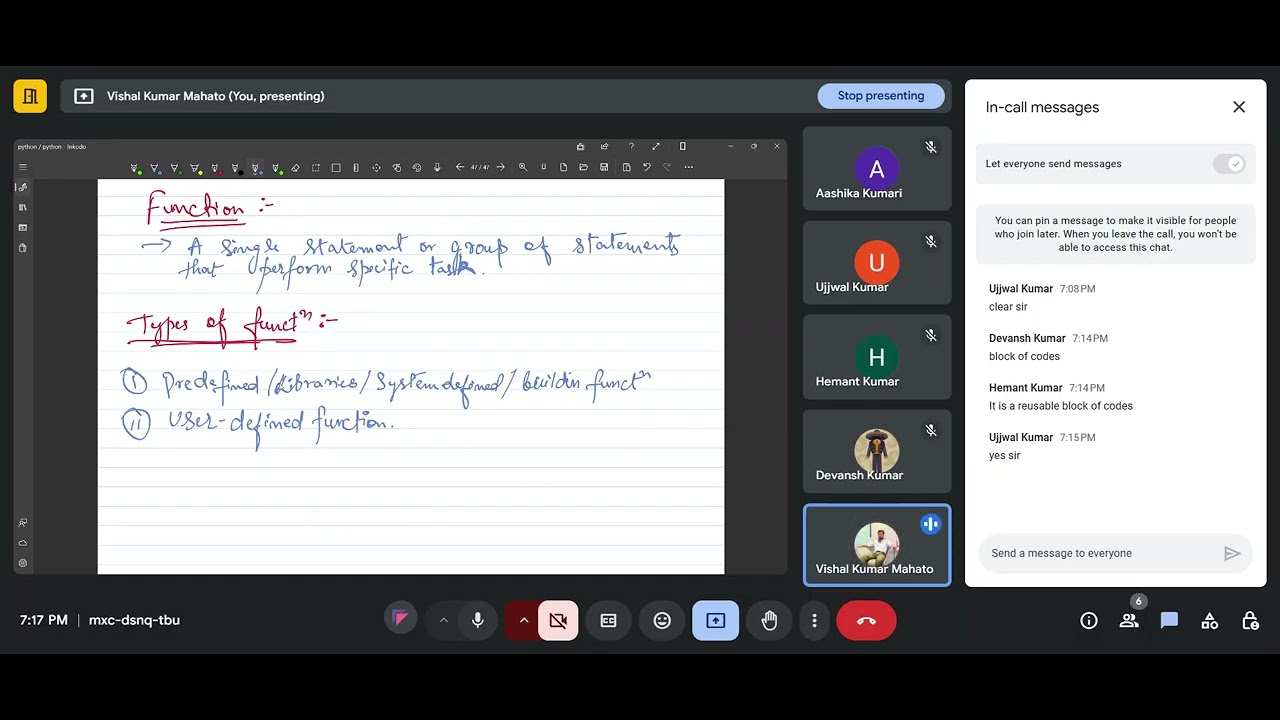Screen dimensions: 1280x720
Task: Click the effects button beside the caret
Action: (400, 619)
